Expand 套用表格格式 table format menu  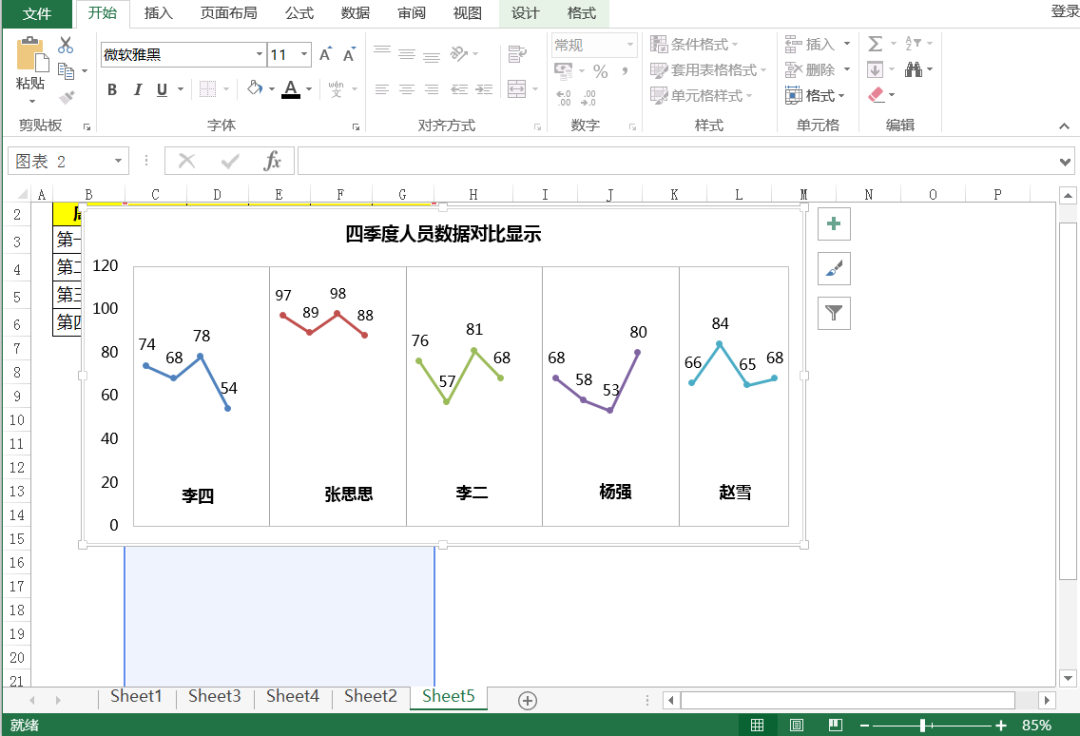(707, 70)
